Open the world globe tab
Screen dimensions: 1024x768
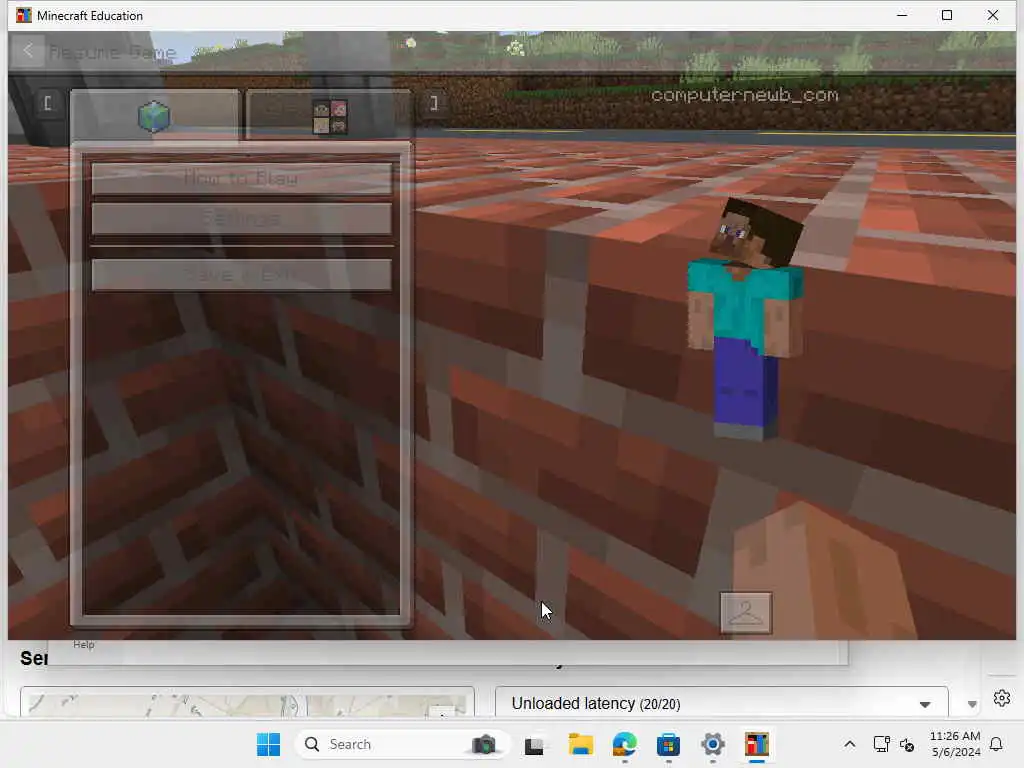click(155, 116)
